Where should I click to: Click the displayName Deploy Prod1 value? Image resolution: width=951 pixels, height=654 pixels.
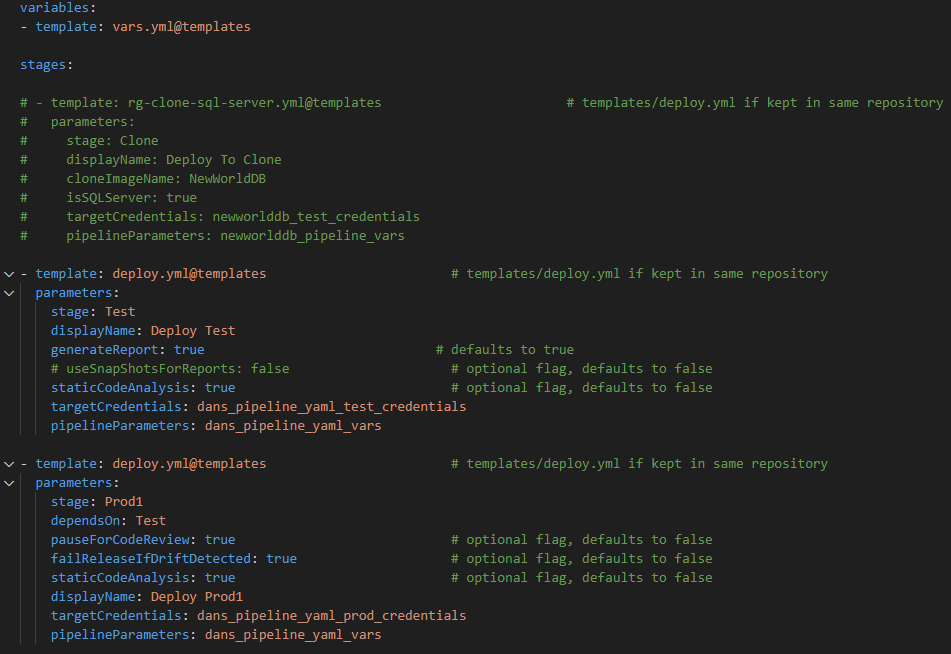(197, 596)
